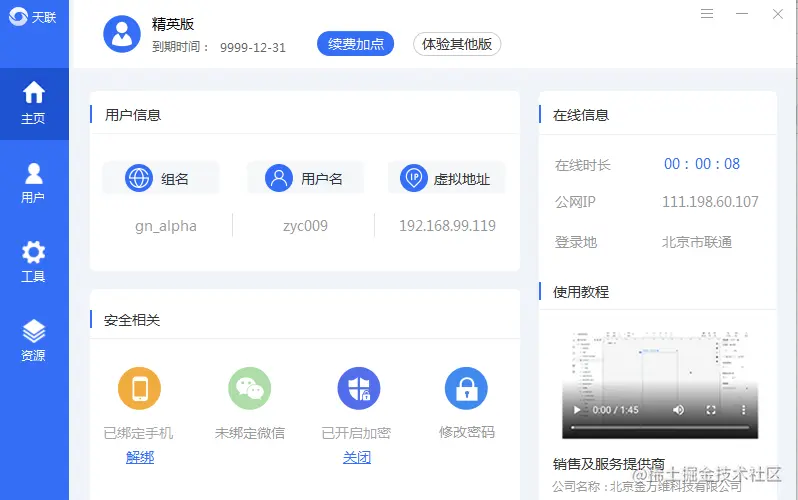Click the 未绑定微信 label
The width and height of the screenshot is (798, 500).
(250, 433)
